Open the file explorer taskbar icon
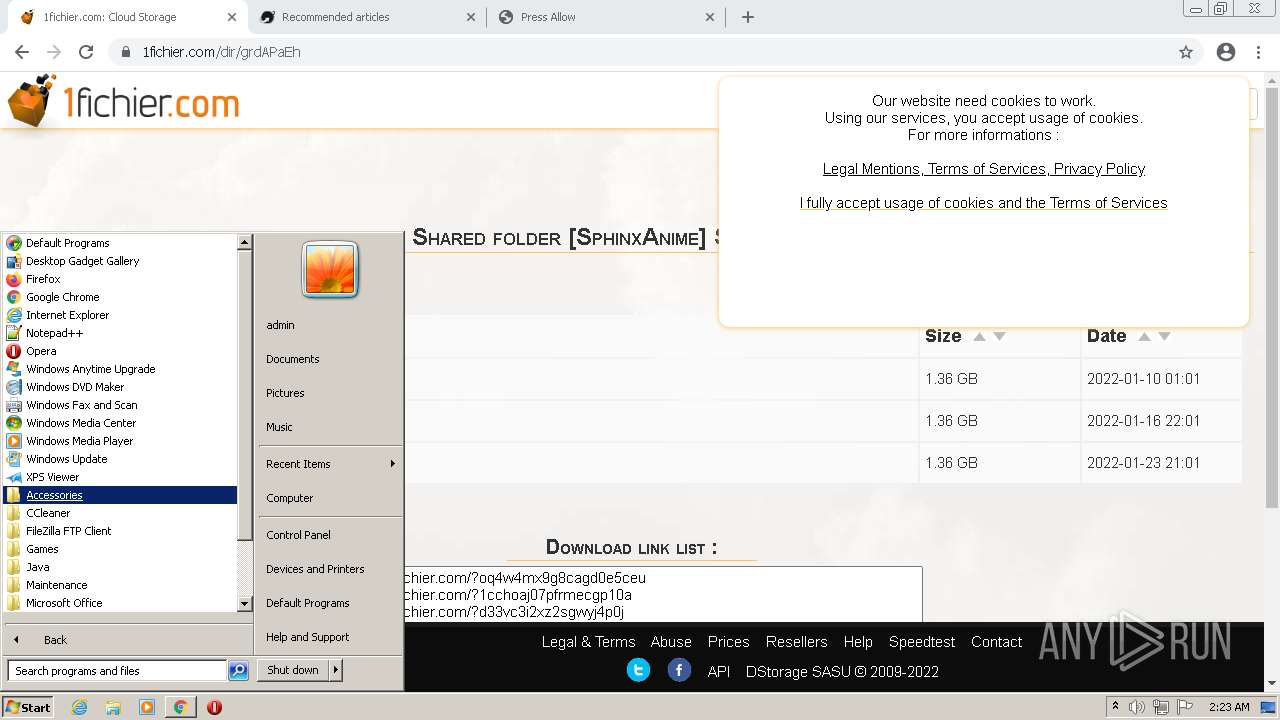The width and height of the screenshot is (1280, 720). pos(113,707)
